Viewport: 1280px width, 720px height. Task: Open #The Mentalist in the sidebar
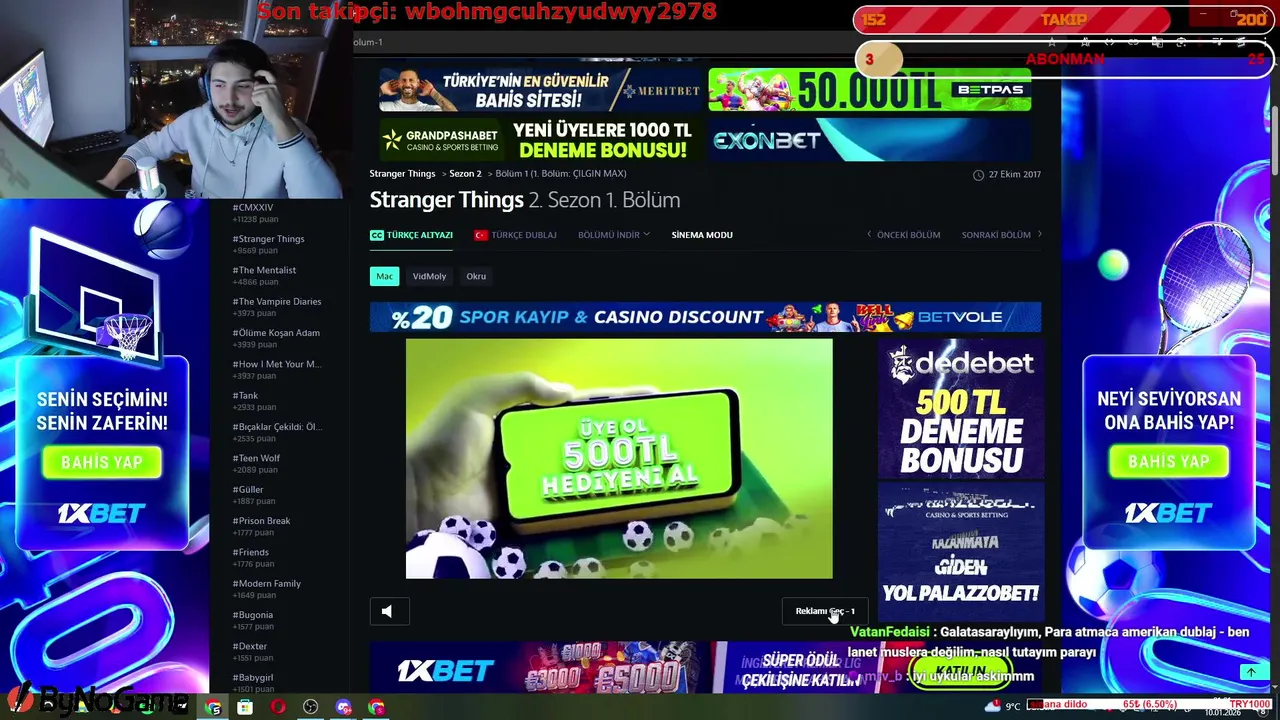265,270
